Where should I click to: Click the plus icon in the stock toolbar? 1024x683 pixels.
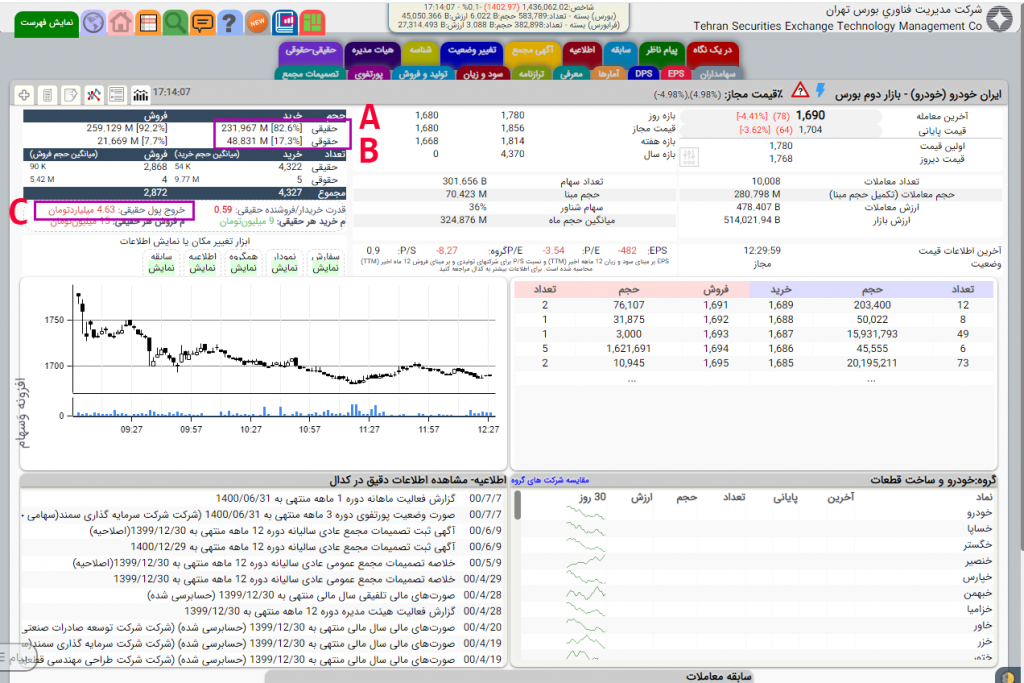[24, 94]
